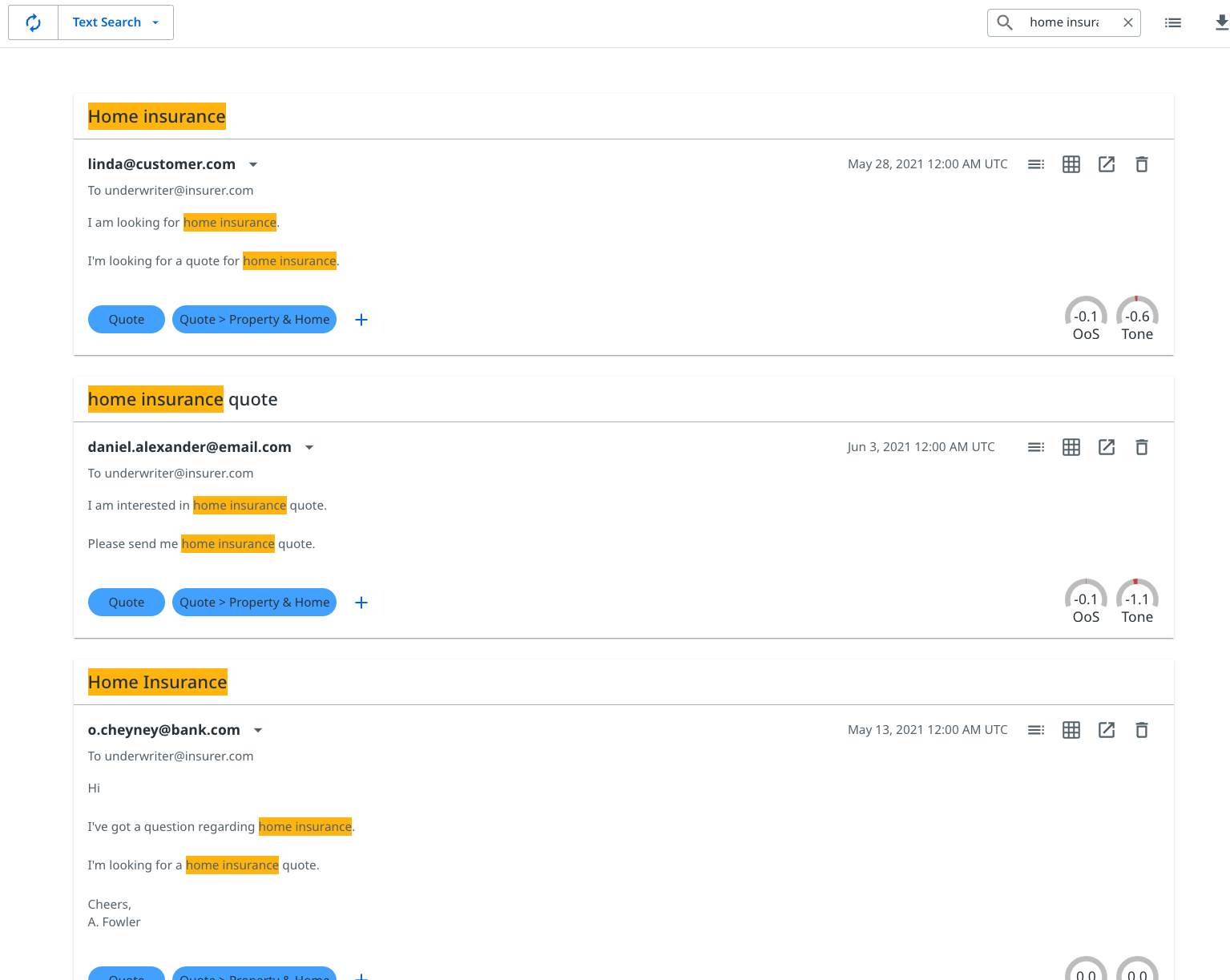Open daniel.alexander@email.com email in new window
The image size is (1230, 980).
click(1107, 446)
